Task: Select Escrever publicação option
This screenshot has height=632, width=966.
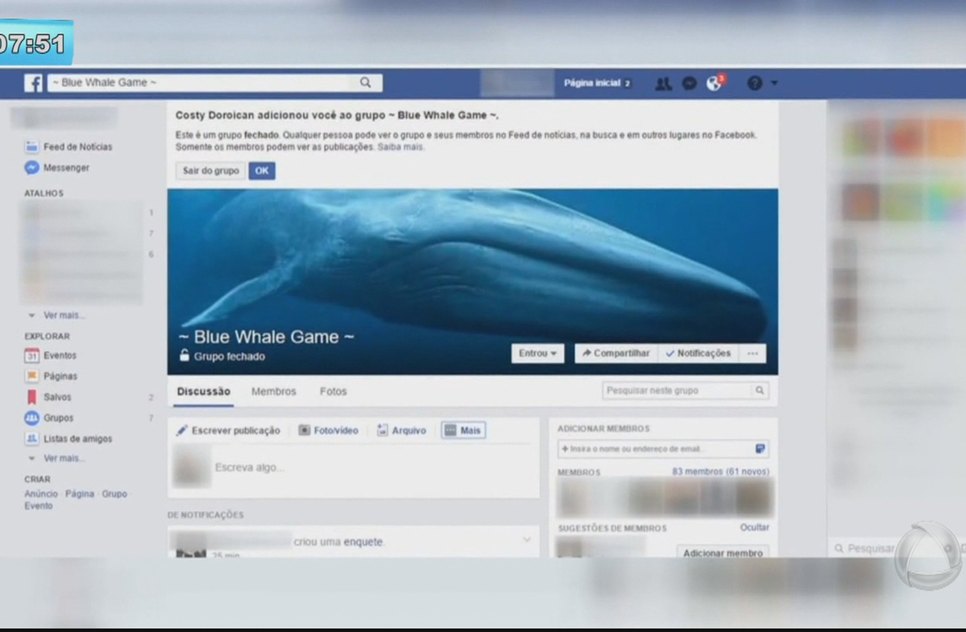Action: (228, 431)
